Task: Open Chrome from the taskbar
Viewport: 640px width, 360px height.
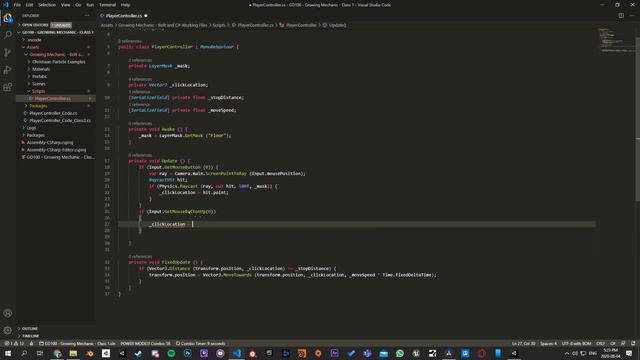Action: pyautogui.click(x=57, y=353)
